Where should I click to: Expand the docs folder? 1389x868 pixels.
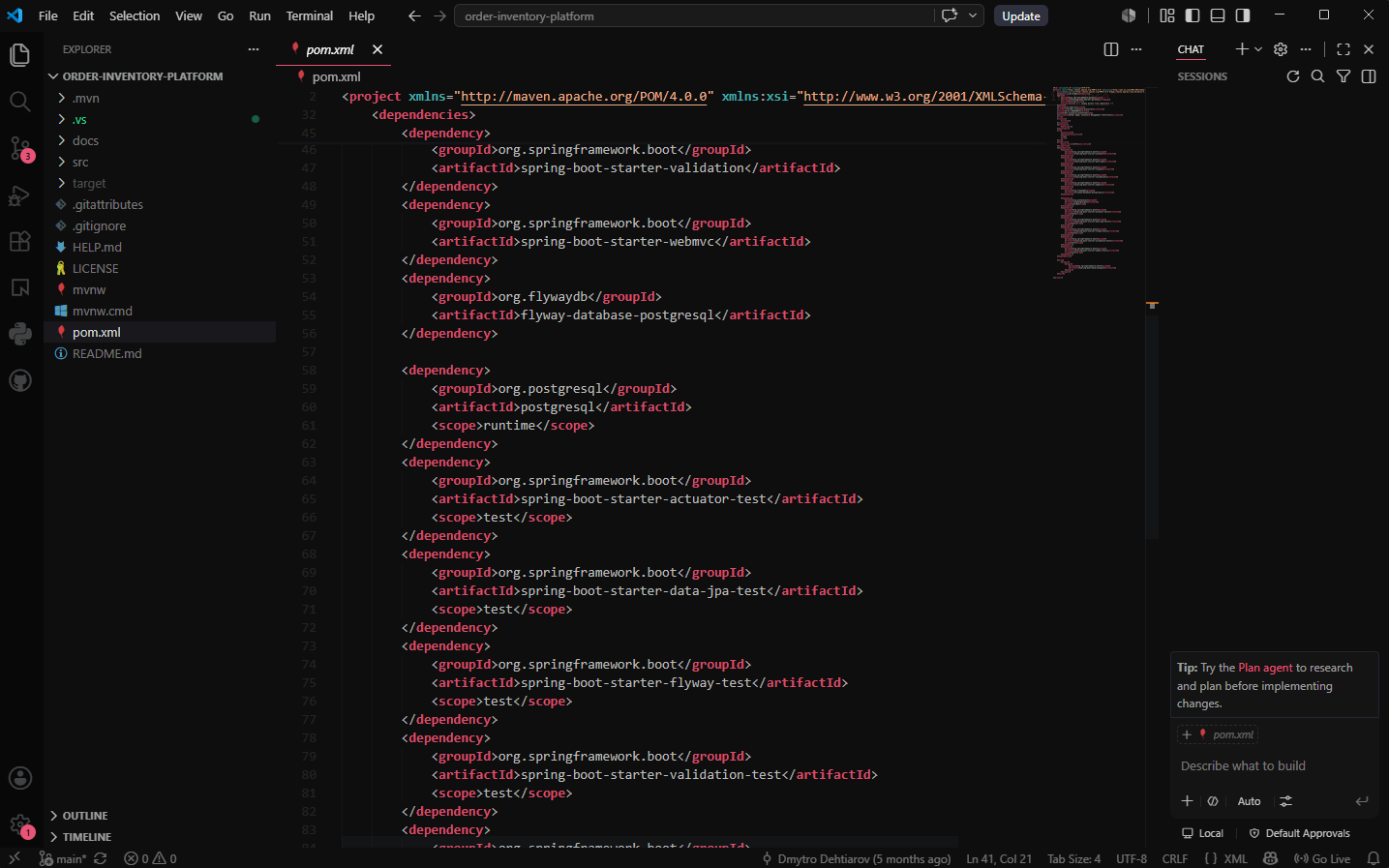coord(160,140)
